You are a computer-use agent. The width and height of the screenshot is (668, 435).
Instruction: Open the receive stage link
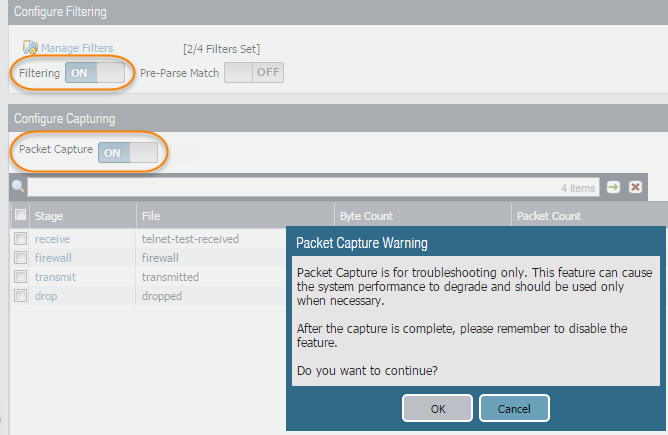pyautogui.click(x=53, y=239)
